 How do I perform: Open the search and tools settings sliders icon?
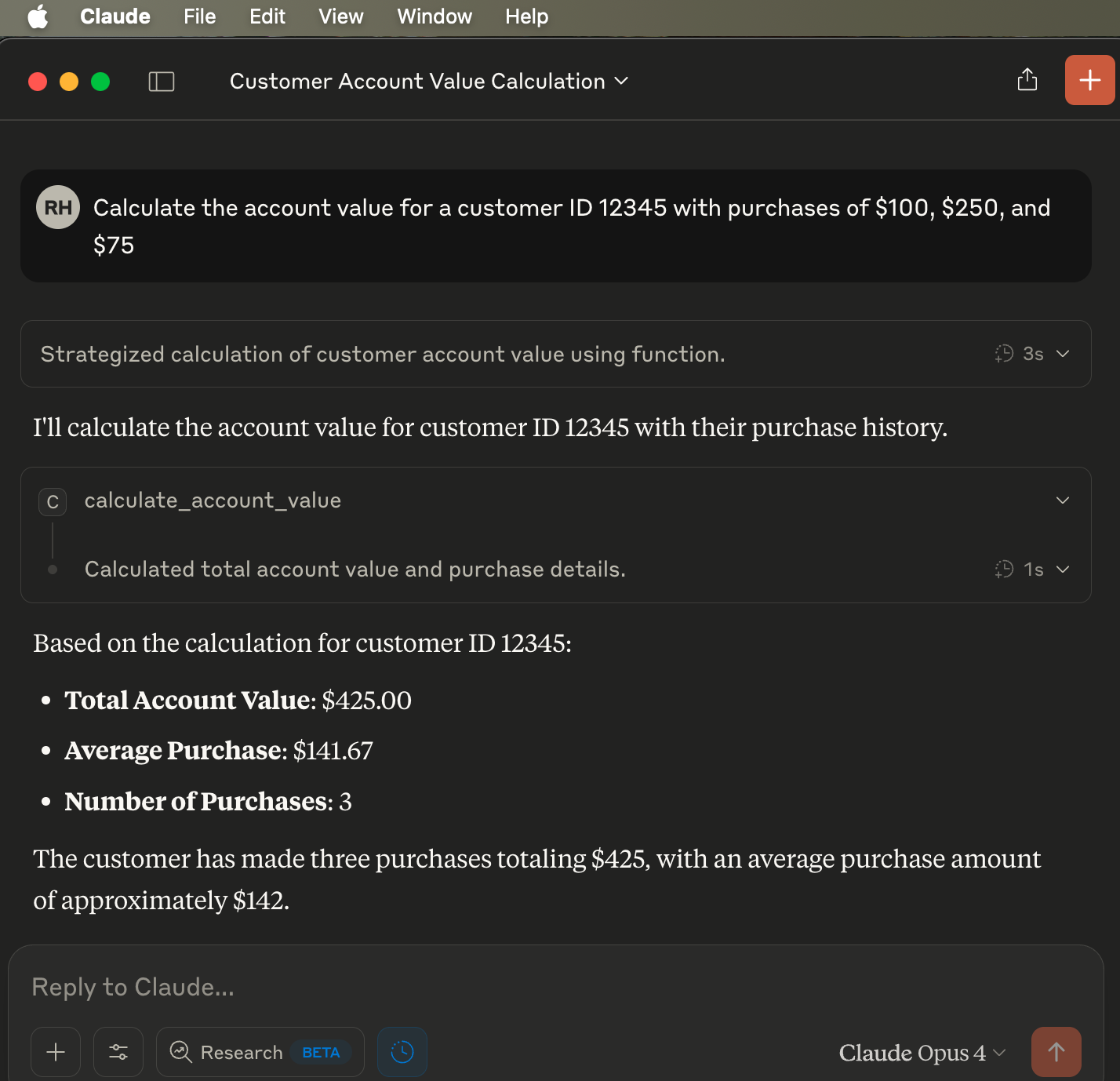click(118, 1052)
